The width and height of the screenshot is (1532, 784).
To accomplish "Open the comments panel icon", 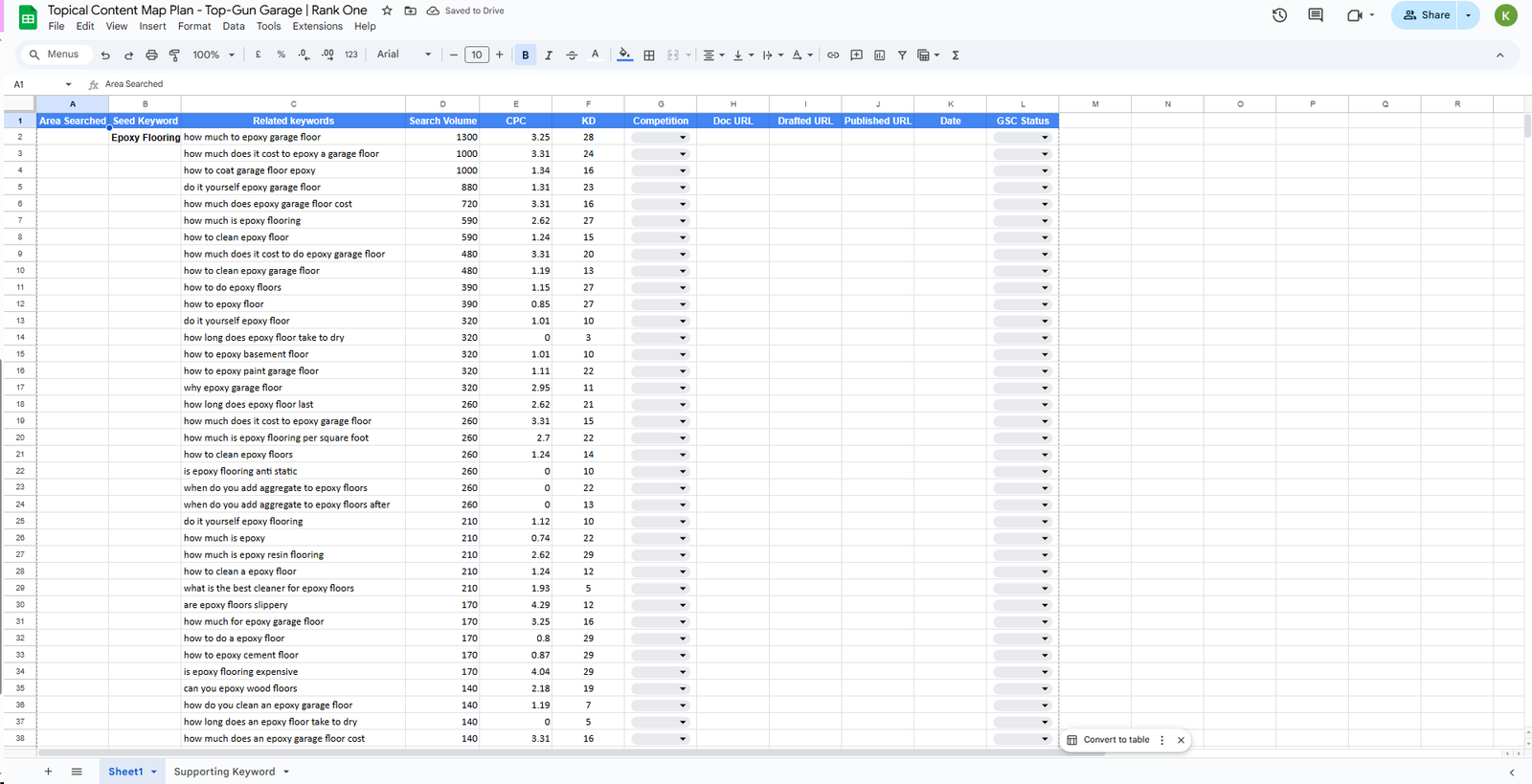I will coord(1316,15).
